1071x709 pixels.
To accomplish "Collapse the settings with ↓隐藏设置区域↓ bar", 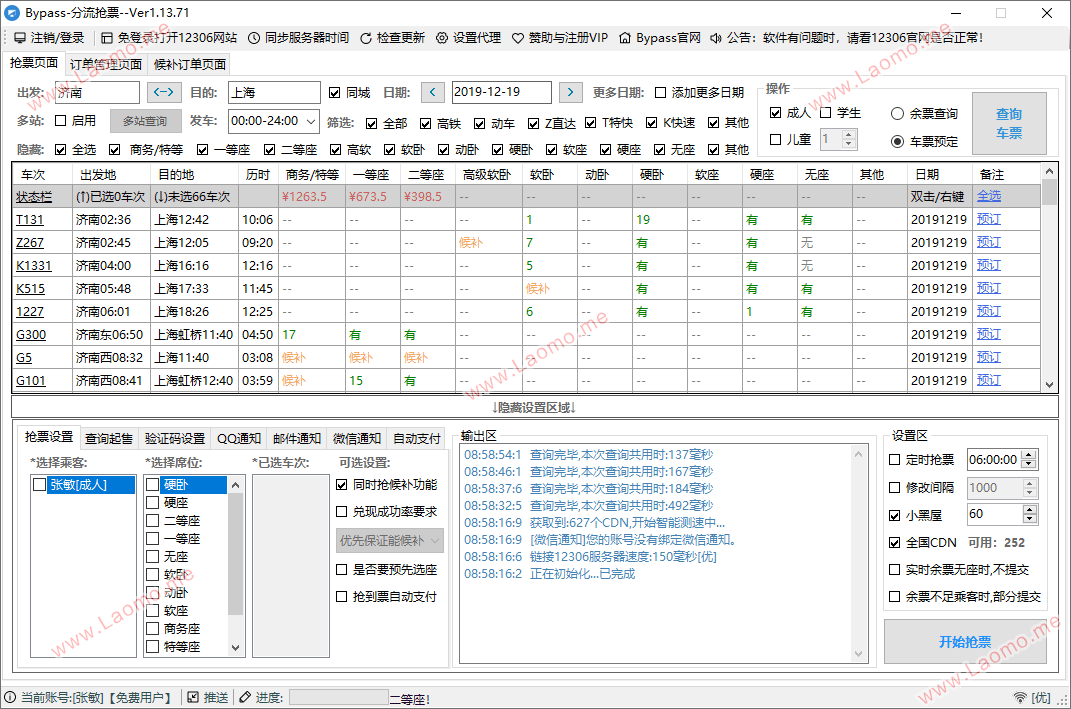I will click(x=535, y=407).
